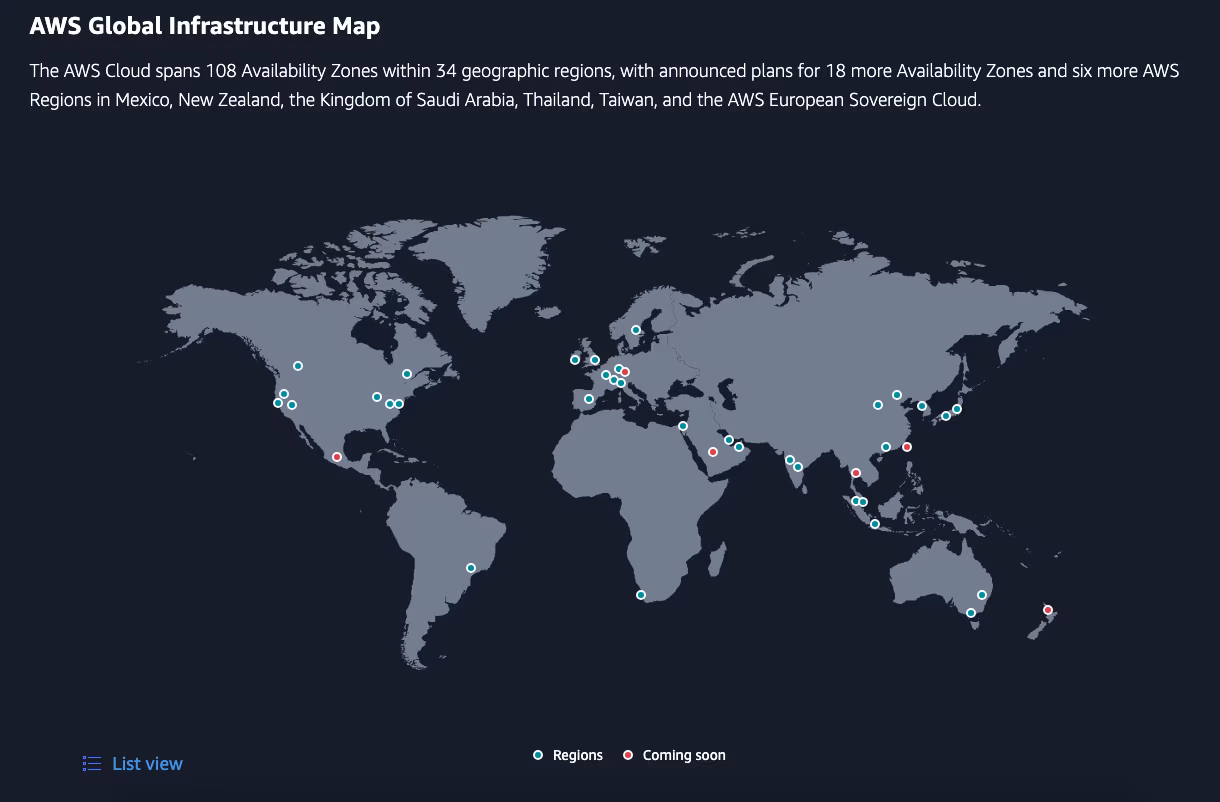
Task: Select the Bahrain region marker
Action: click(729, 440)
